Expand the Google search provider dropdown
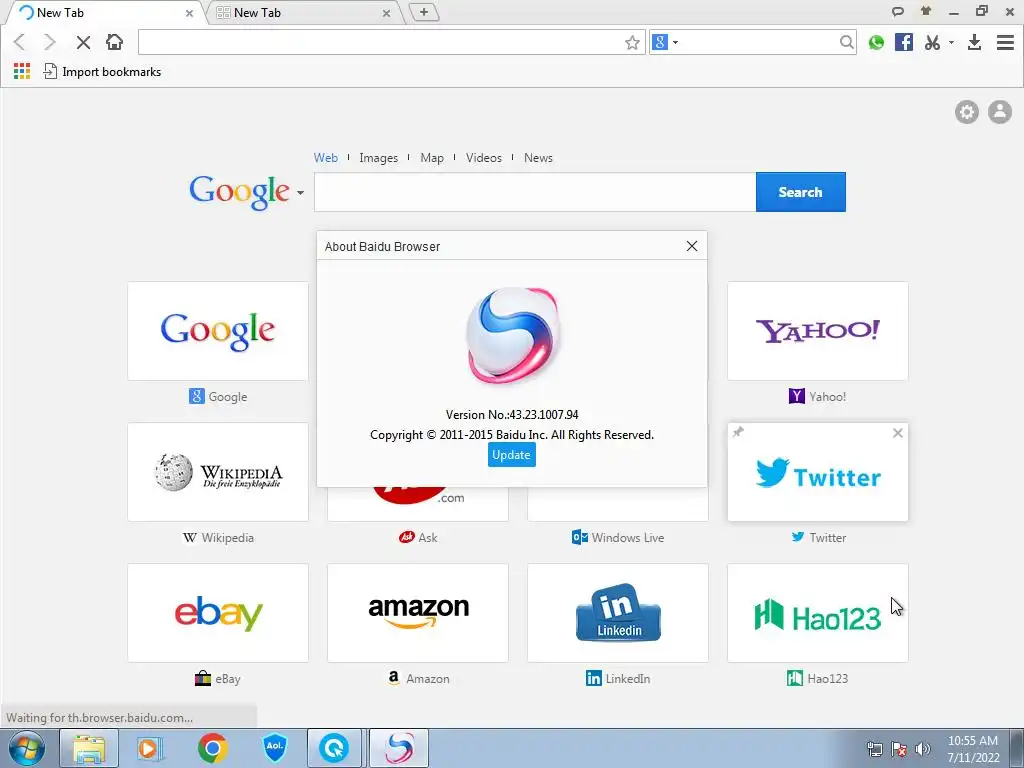The width and height of the screenshot is (1024, 768). [x=300, y=193]
